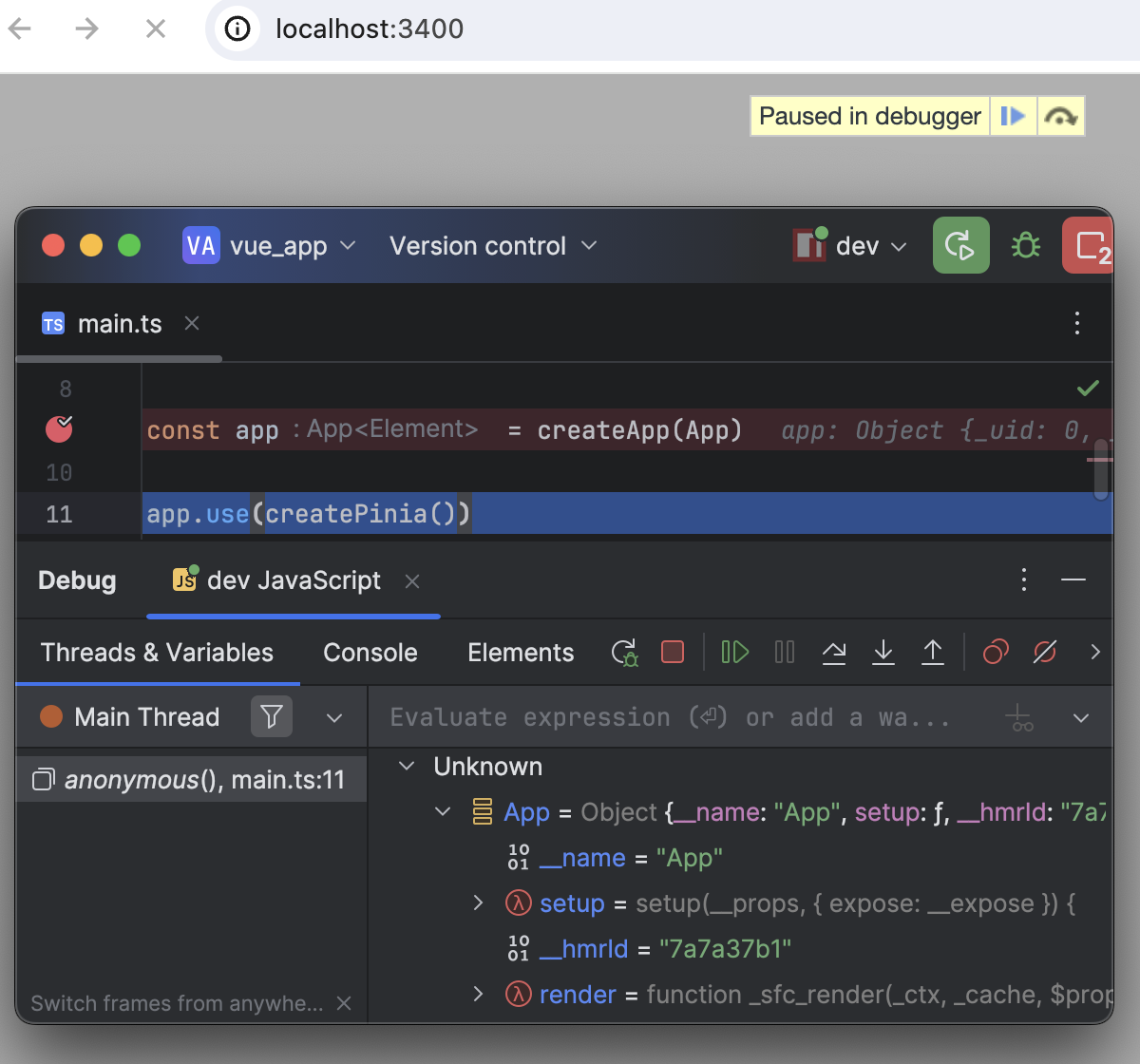Image resolution: width=1140 pixels, height=1064 pixels.
Task: Select the anonymous() main.ts:11 frame
Action: (x=190, y=778)
